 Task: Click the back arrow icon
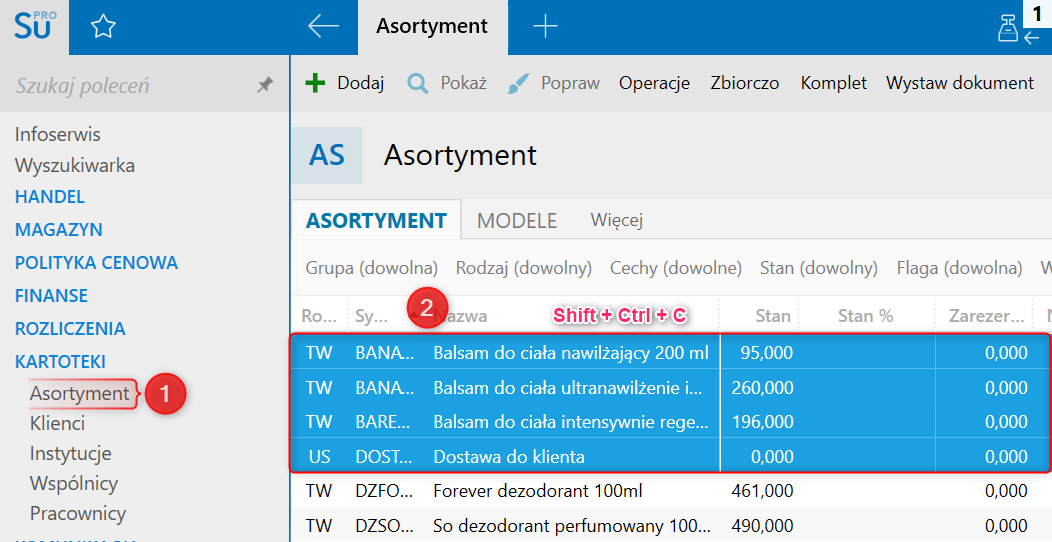click(x=323, y=27)
